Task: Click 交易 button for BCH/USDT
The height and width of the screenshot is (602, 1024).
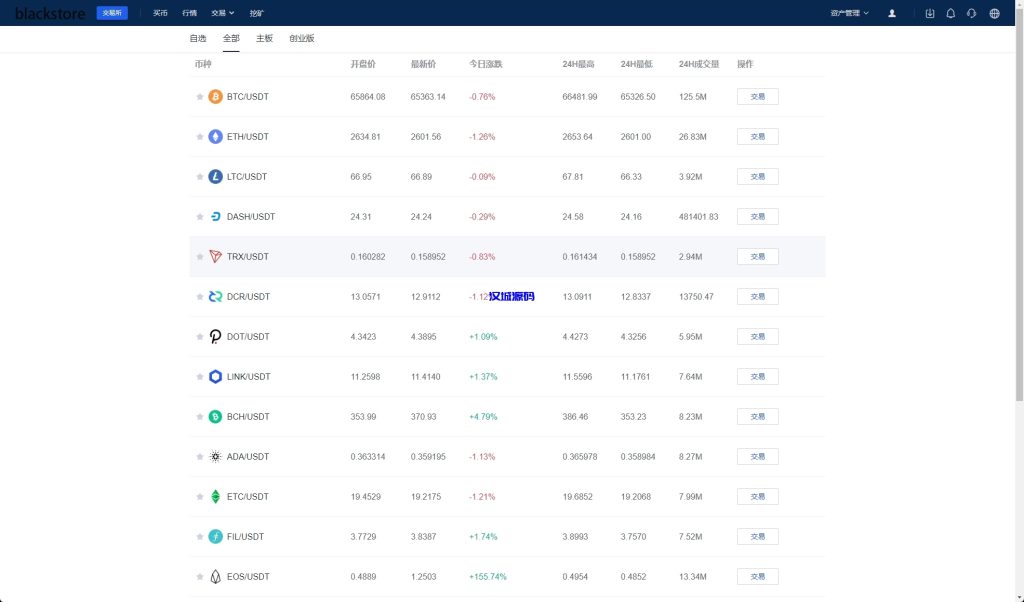Action: (757, 417)
